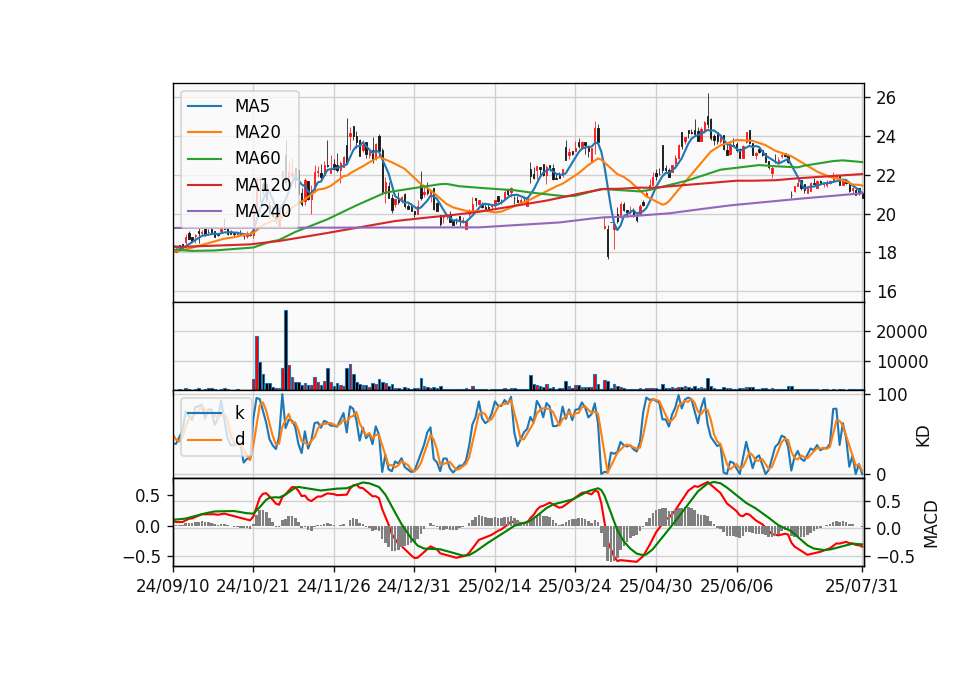Click the k label in KD legend
Screen dimensions: 960x690
239,413
